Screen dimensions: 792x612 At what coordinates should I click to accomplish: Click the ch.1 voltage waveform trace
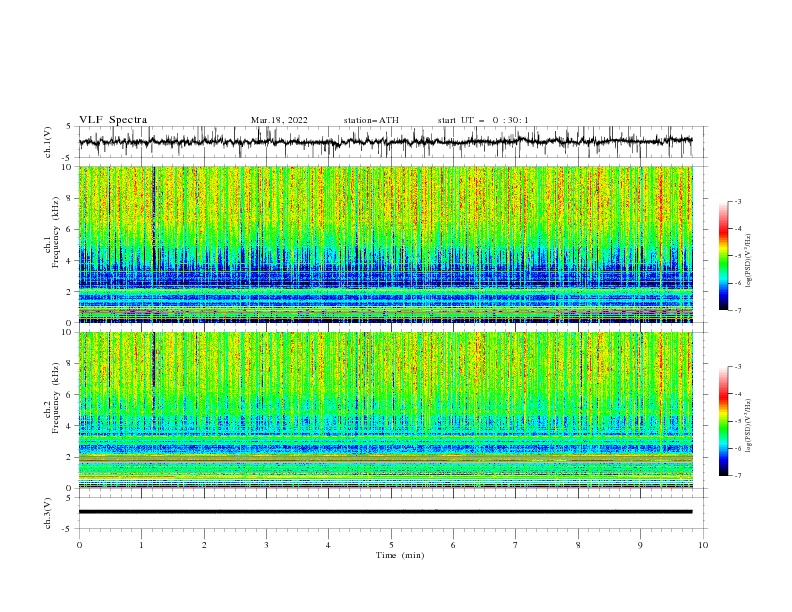coord(385,141)
